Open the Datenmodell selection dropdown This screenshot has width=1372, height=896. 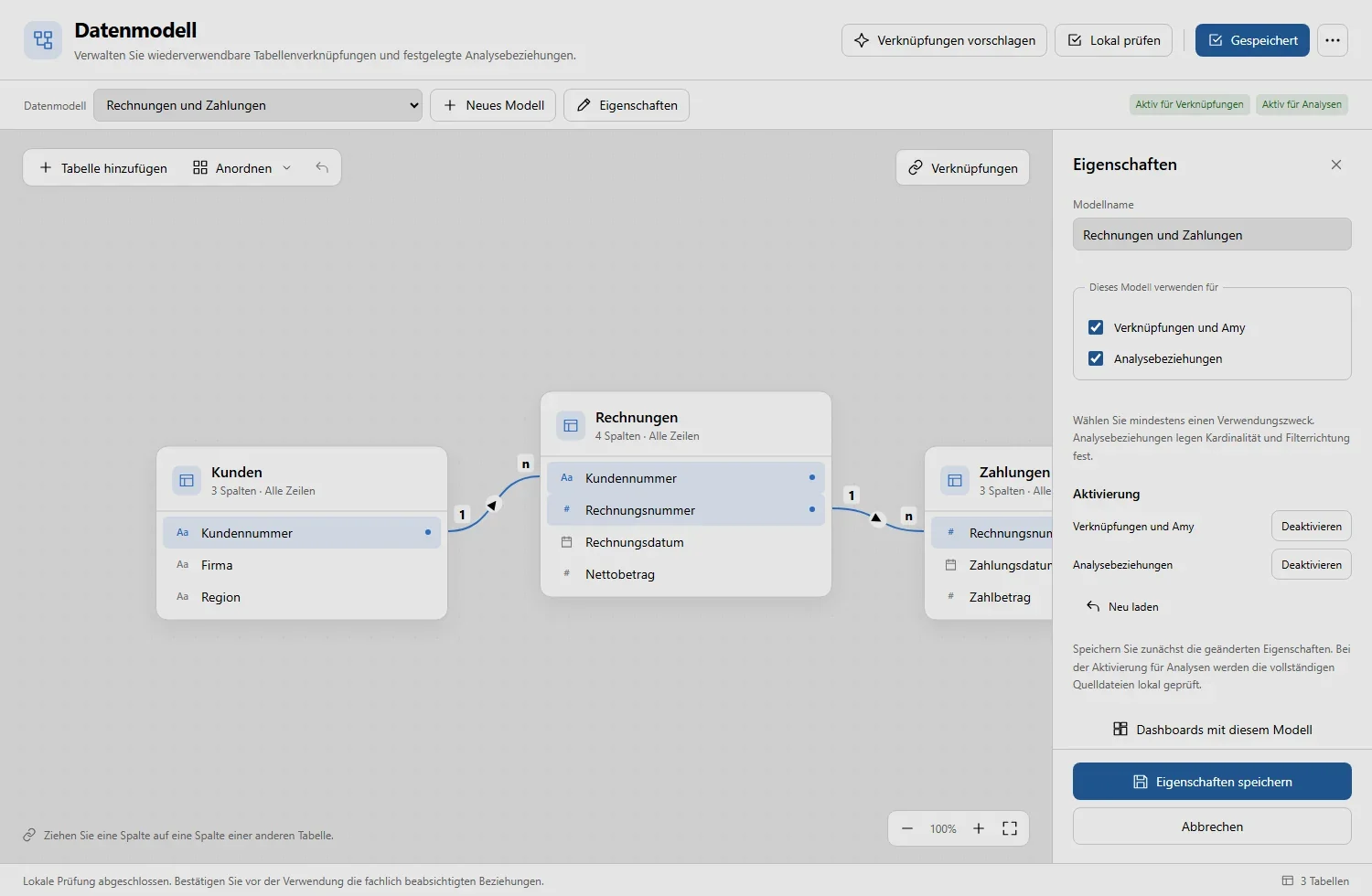[x=258, y=105]
